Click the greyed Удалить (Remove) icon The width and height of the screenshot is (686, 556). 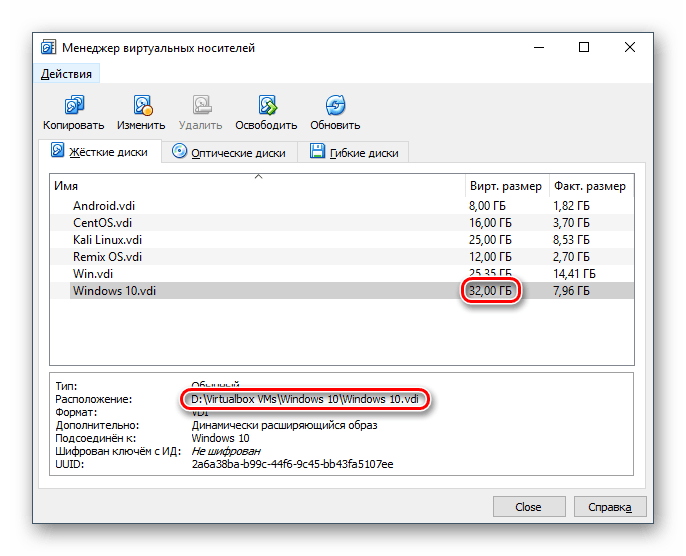click(202, 105)
